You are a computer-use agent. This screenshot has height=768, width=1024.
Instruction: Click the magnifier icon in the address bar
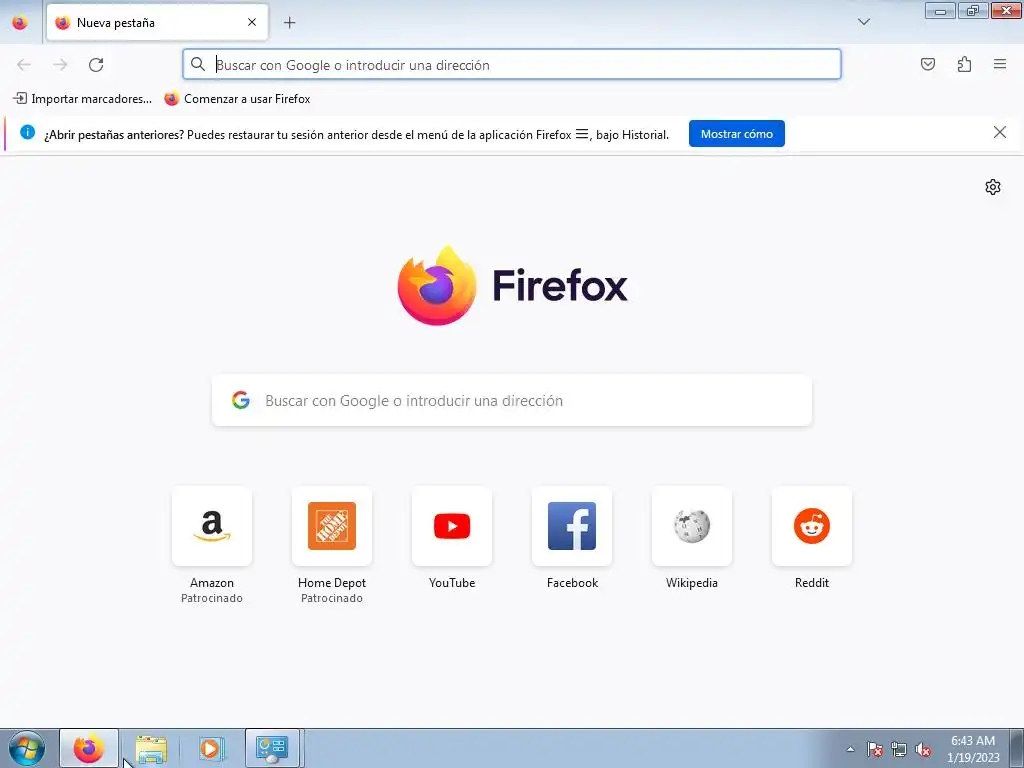[x=198, y=64]
